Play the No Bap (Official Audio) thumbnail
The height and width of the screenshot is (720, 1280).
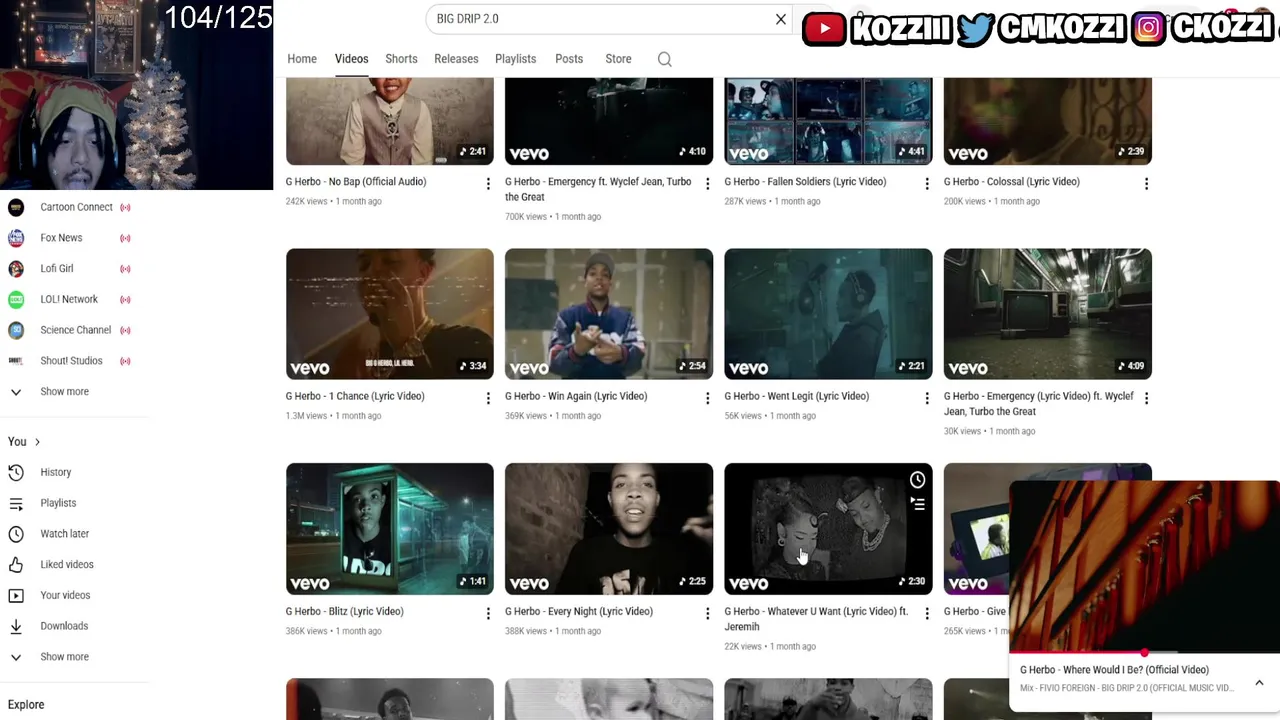coord(390,121)
